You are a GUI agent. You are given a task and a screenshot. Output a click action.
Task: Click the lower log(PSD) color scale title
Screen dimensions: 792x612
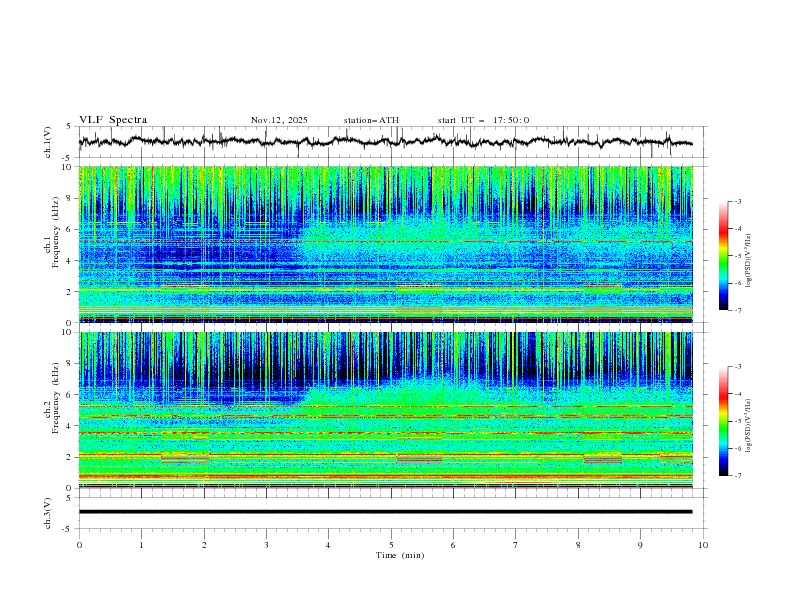(749, 426)
